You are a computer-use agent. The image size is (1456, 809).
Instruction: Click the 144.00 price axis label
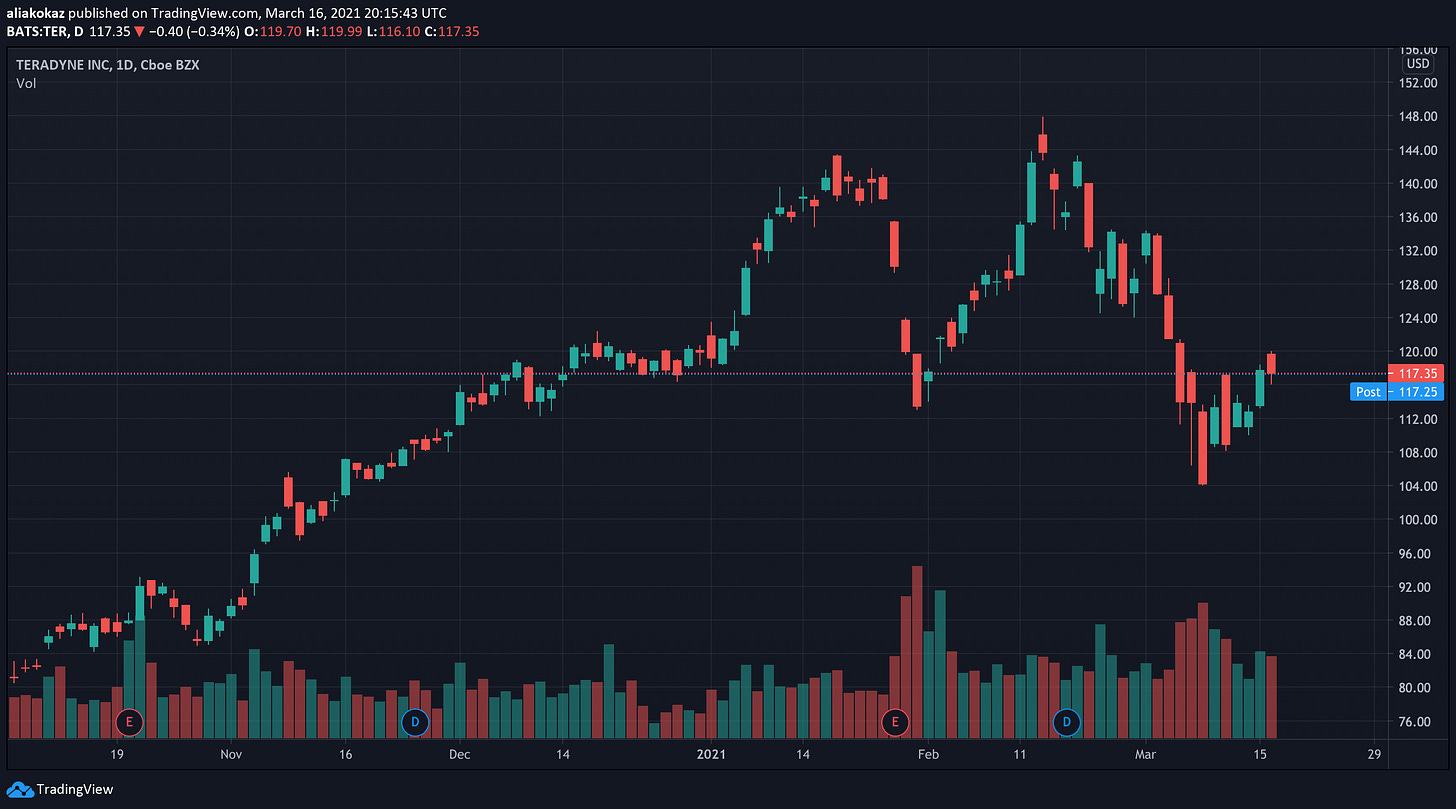point(1418,150)
